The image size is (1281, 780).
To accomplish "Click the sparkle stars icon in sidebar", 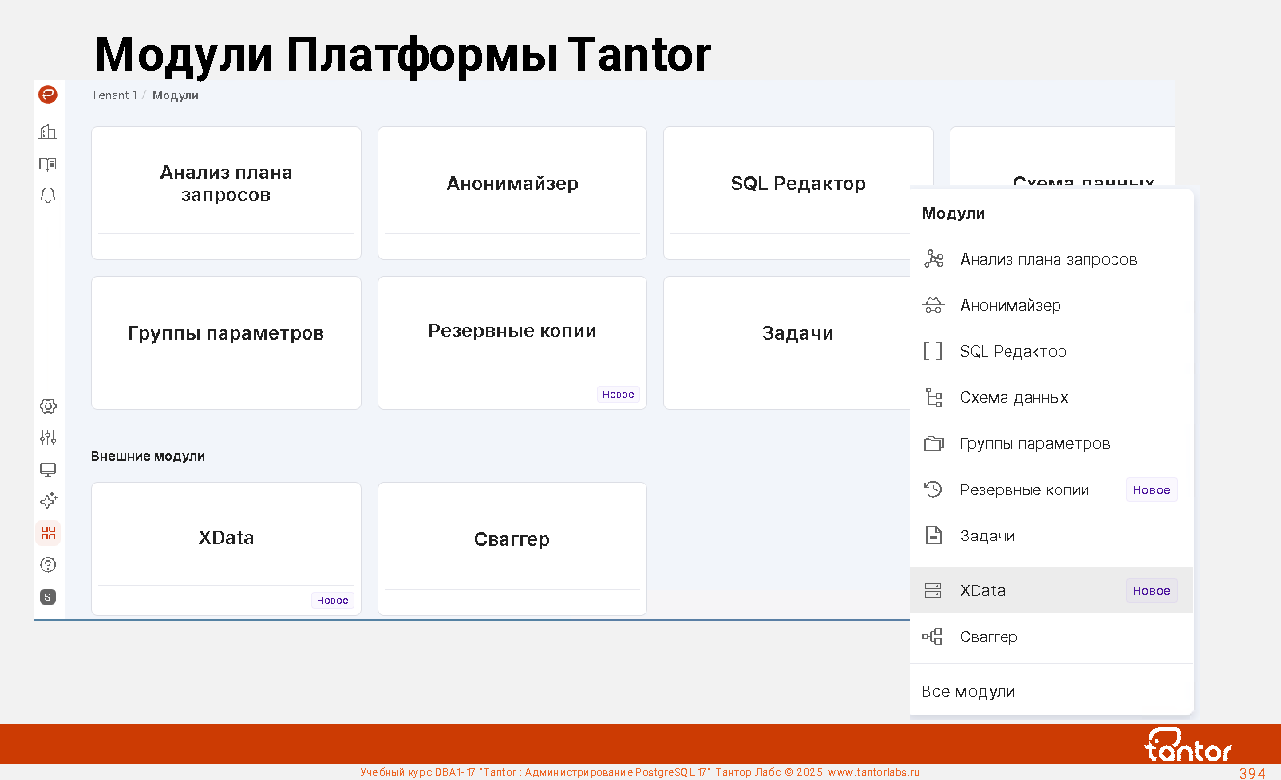I will click(48, 500).
